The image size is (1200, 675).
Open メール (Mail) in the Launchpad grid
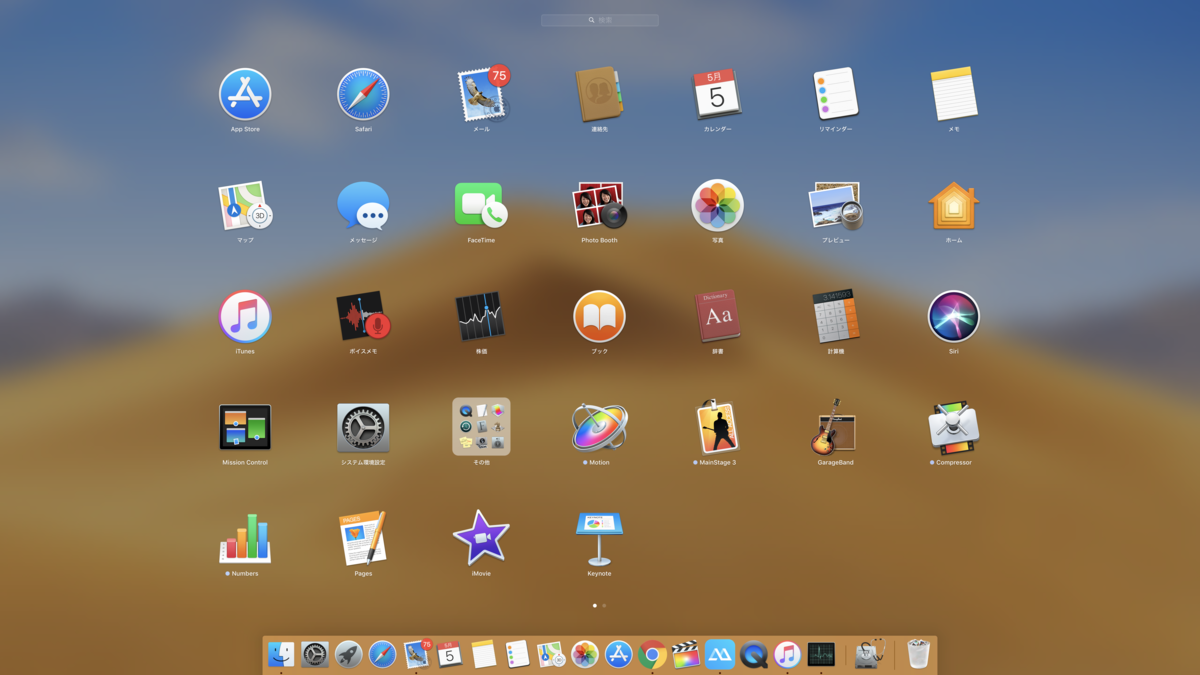[x=481, y=94]
